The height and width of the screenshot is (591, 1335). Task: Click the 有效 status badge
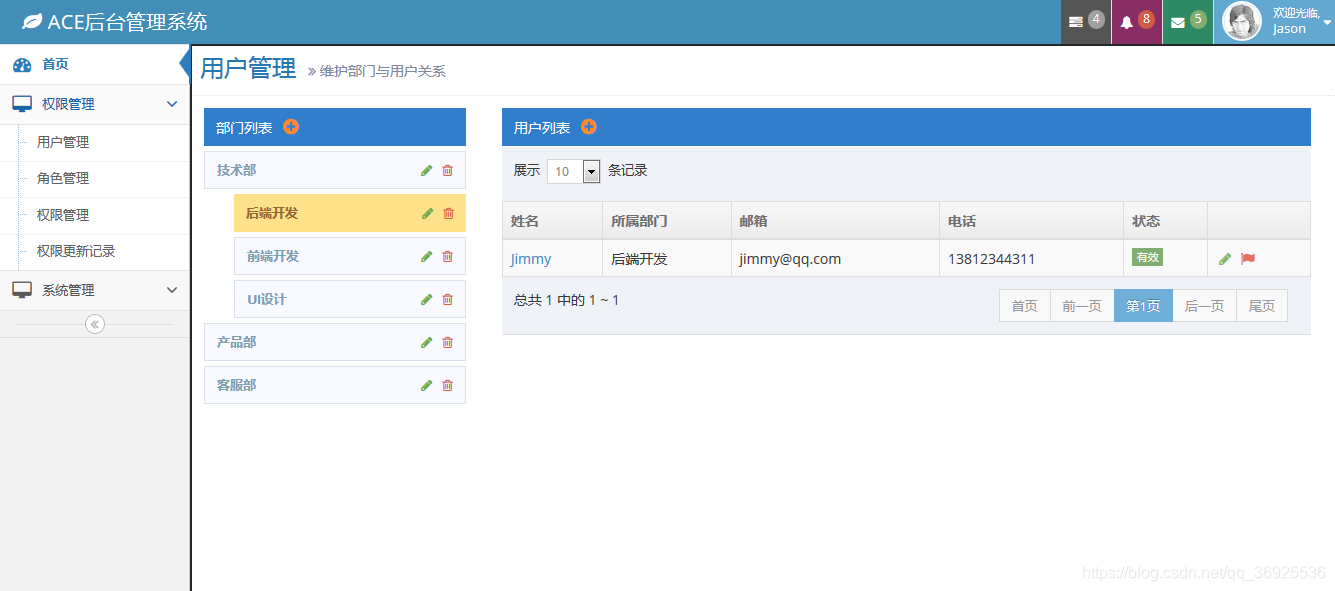click(x=1147, y=257)
